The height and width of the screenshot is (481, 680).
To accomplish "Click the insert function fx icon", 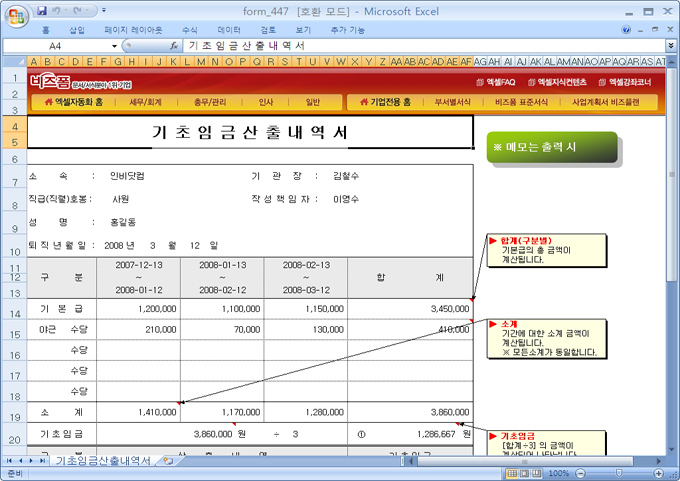I will [x=174, y=46].
